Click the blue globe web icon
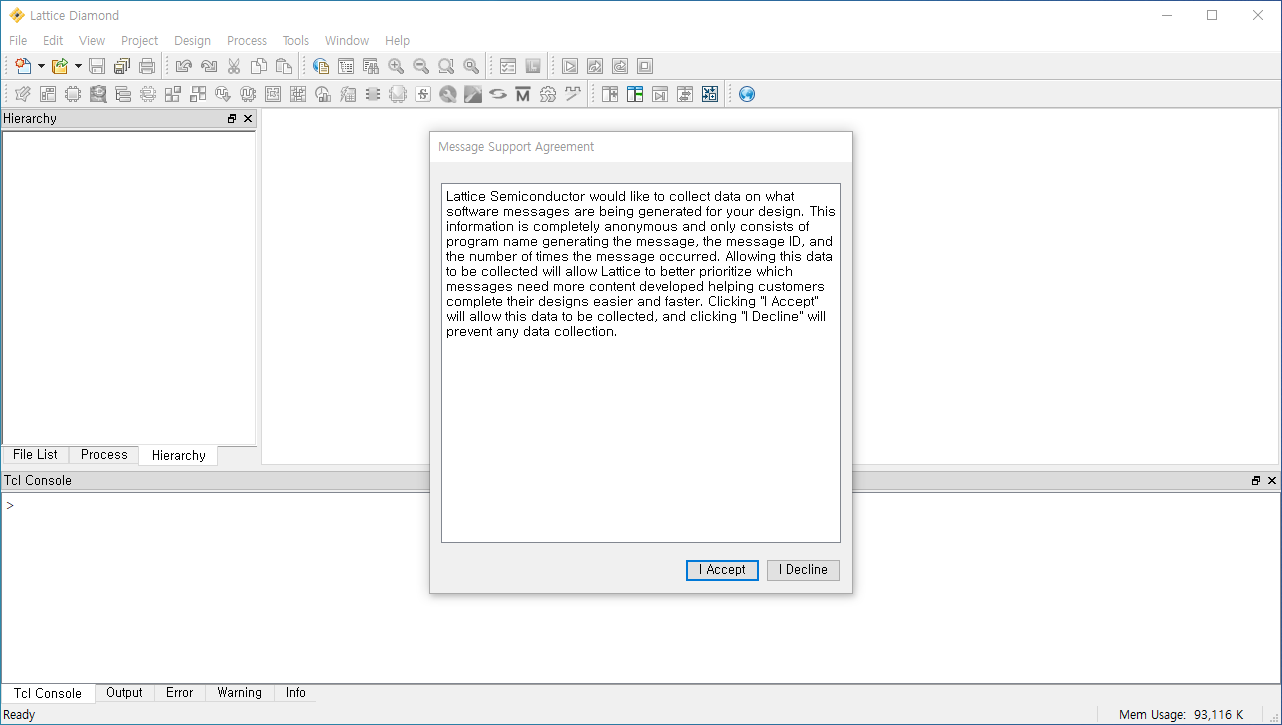The width and height of the screenshot is (1282, 725). (x=747, y=94)
